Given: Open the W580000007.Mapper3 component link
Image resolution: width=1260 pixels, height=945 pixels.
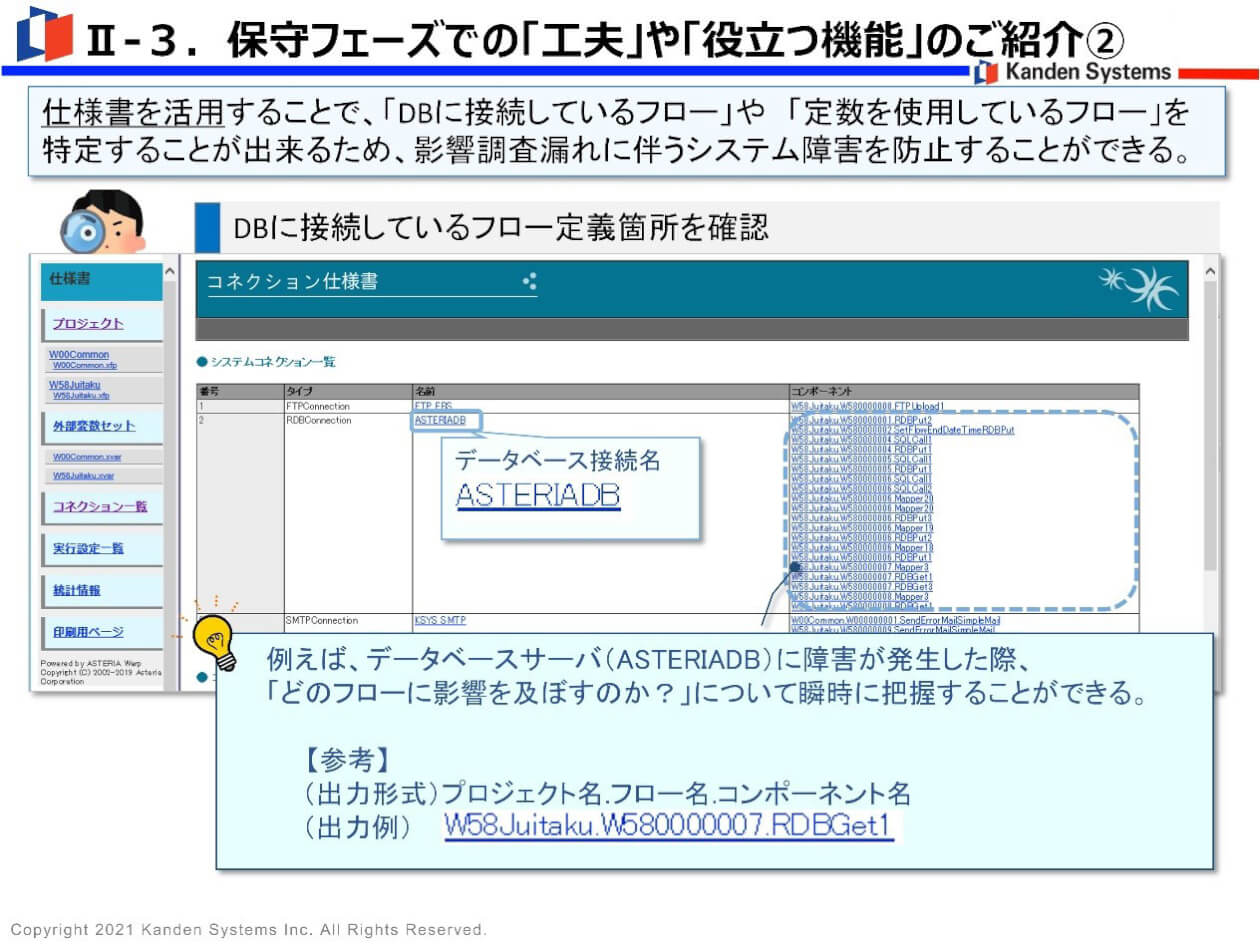Looking at the screenshot, I should [861, 567].
